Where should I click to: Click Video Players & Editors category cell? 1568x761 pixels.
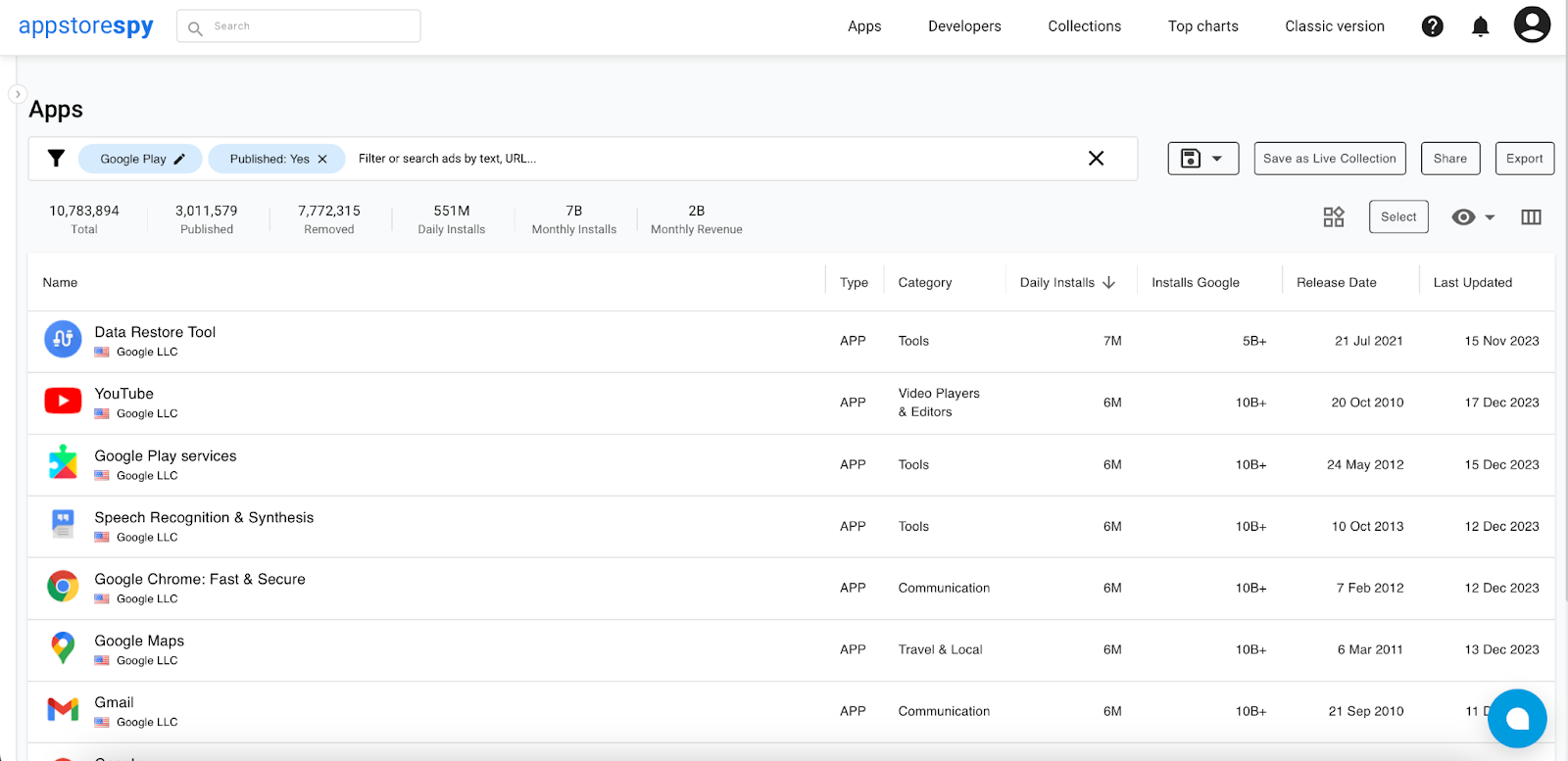pos(939,403)
